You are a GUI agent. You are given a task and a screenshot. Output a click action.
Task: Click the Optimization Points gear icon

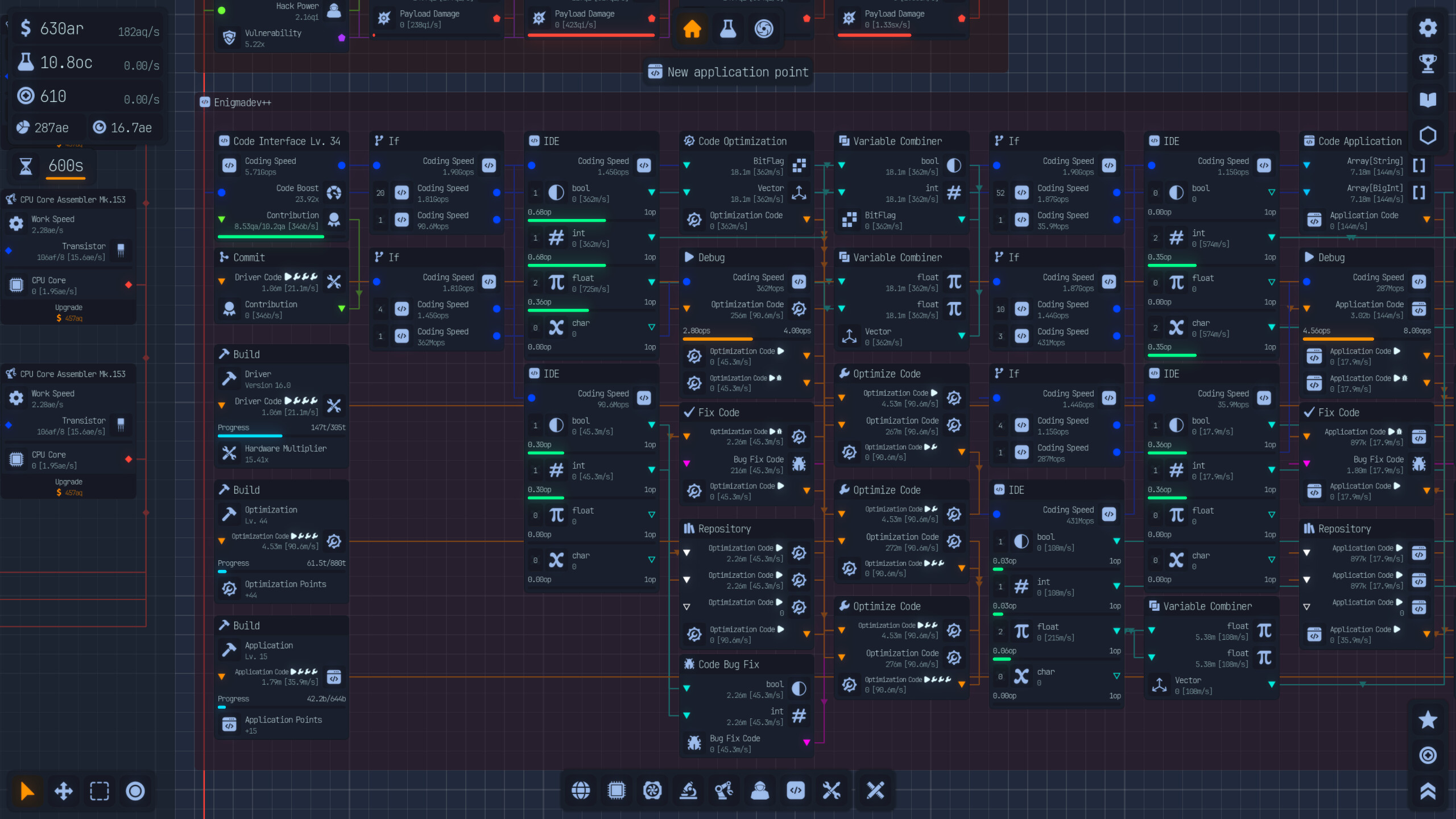coord(229,589)
